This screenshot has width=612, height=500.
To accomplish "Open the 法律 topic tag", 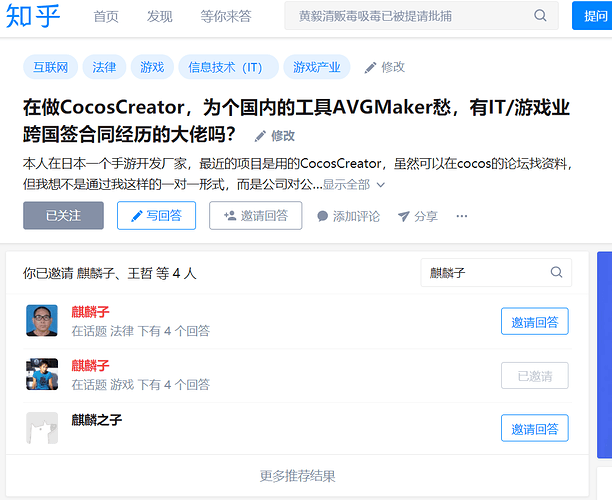I will click(x=104, y=67).
